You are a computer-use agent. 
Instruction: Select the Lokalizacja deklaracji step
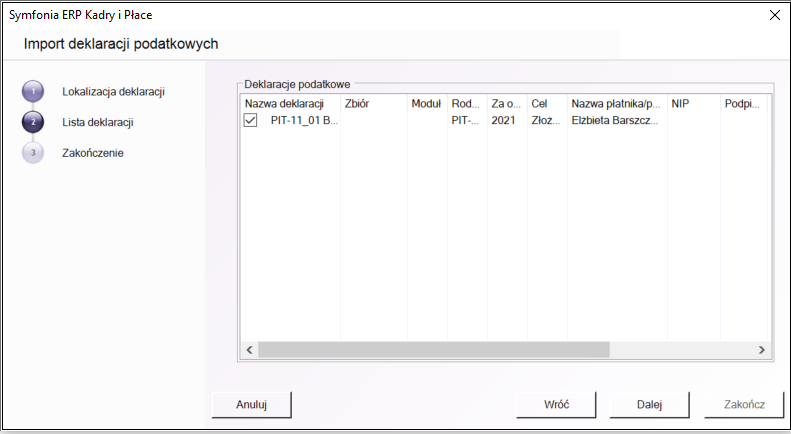coord(114,92)
